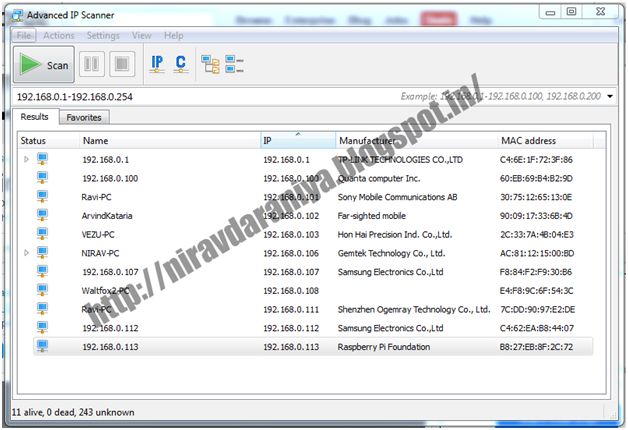The width and height of the screenshot is (628, 430).
Task: Sort by the IP column header
Action: (x=298, y=141)
